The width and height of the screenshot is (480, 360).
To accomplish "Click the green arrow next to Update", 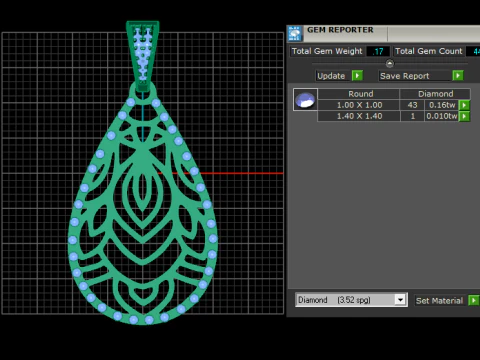I will pyautogui.click(x=357, y=76).
